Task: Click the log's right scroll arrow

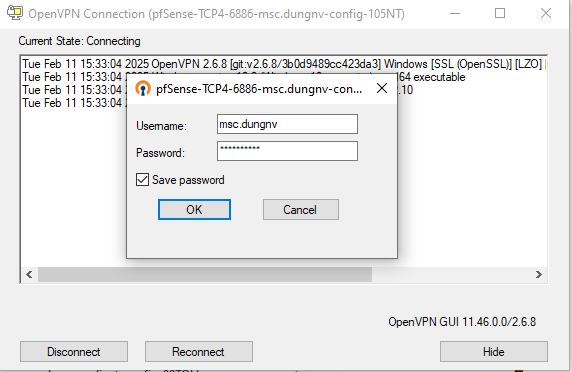Action: (x=539, y=274)
